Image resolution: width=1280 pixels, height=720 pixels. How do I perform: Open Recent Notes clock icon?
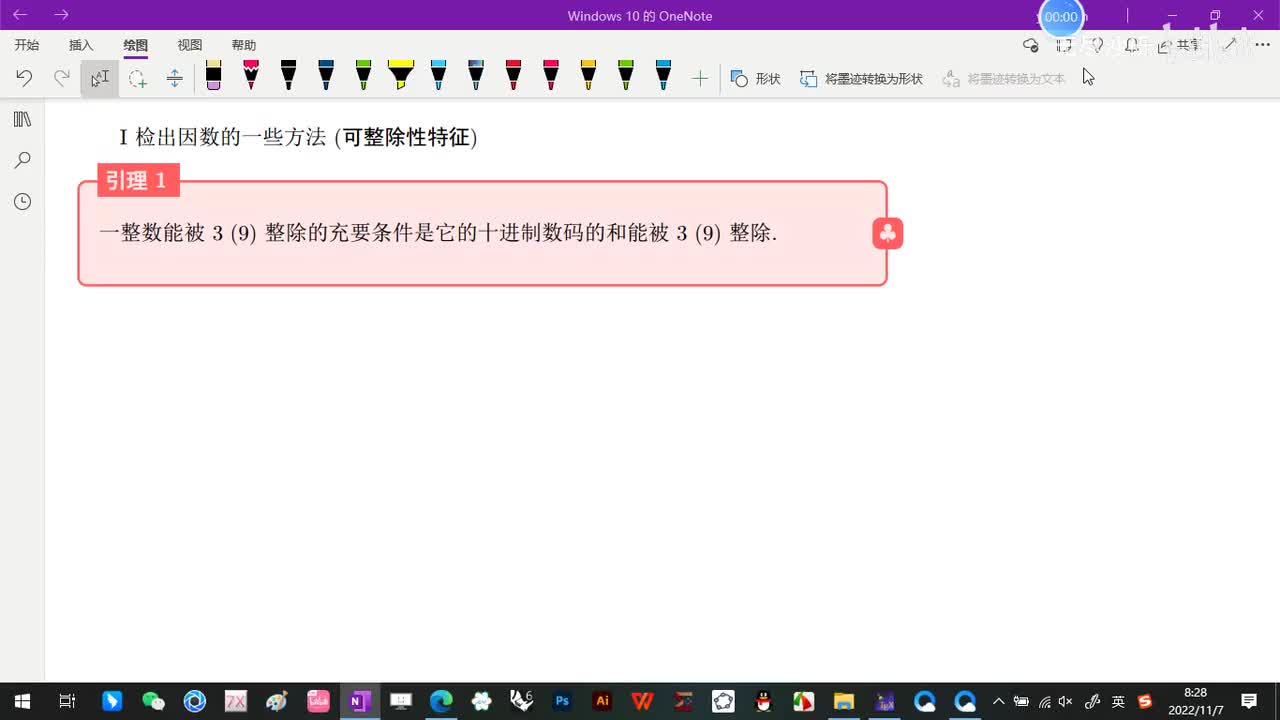(x=22, y=202)
